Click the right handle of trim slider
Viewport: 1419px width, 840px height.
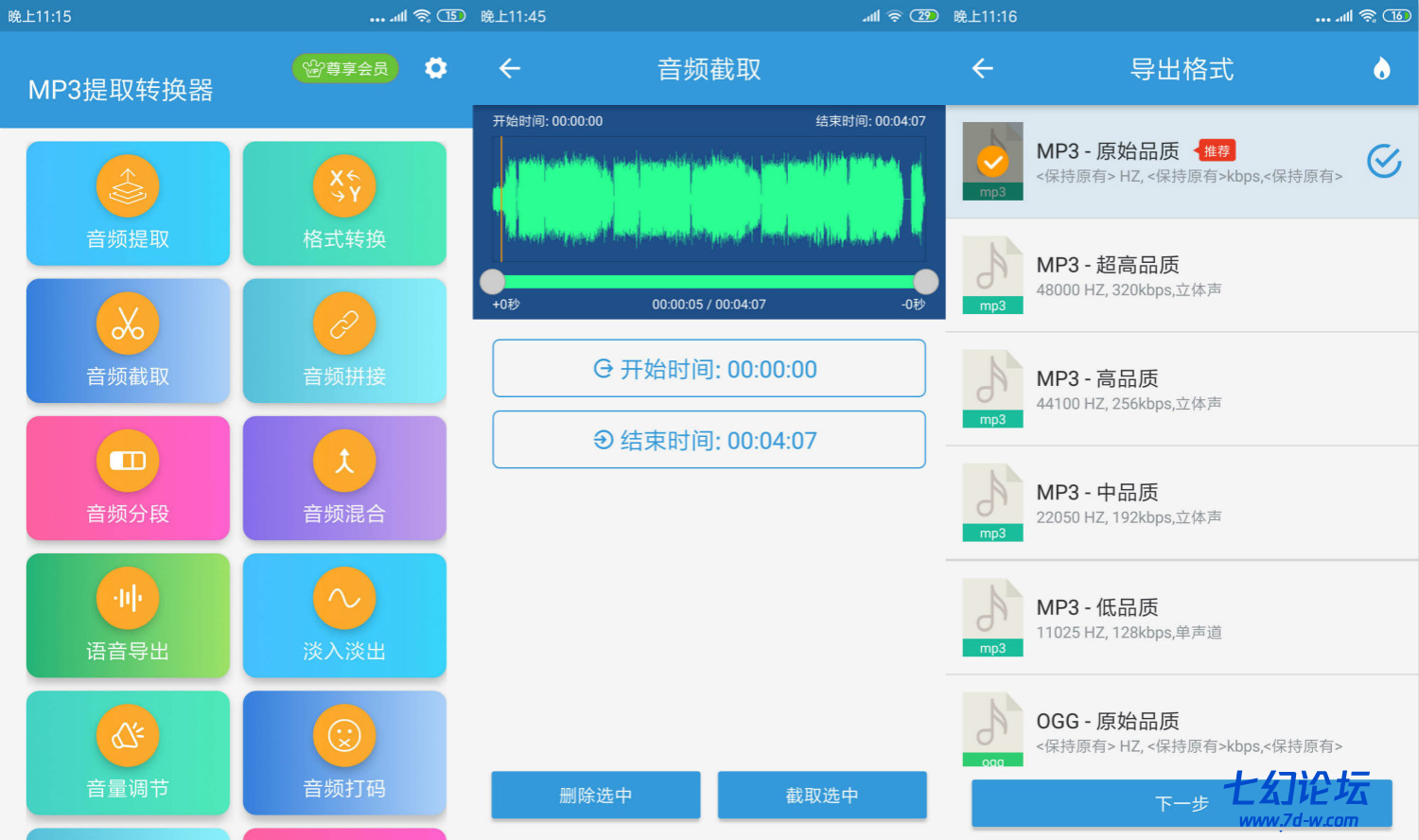(x=926, y=281)
